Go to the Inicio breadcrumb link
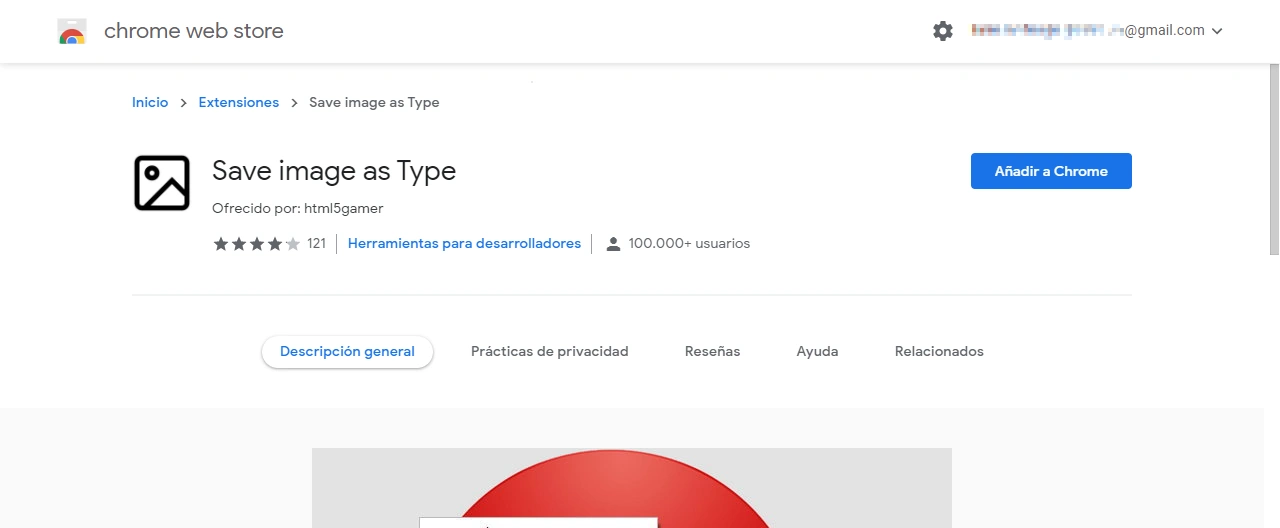 (x=150, y=102)
